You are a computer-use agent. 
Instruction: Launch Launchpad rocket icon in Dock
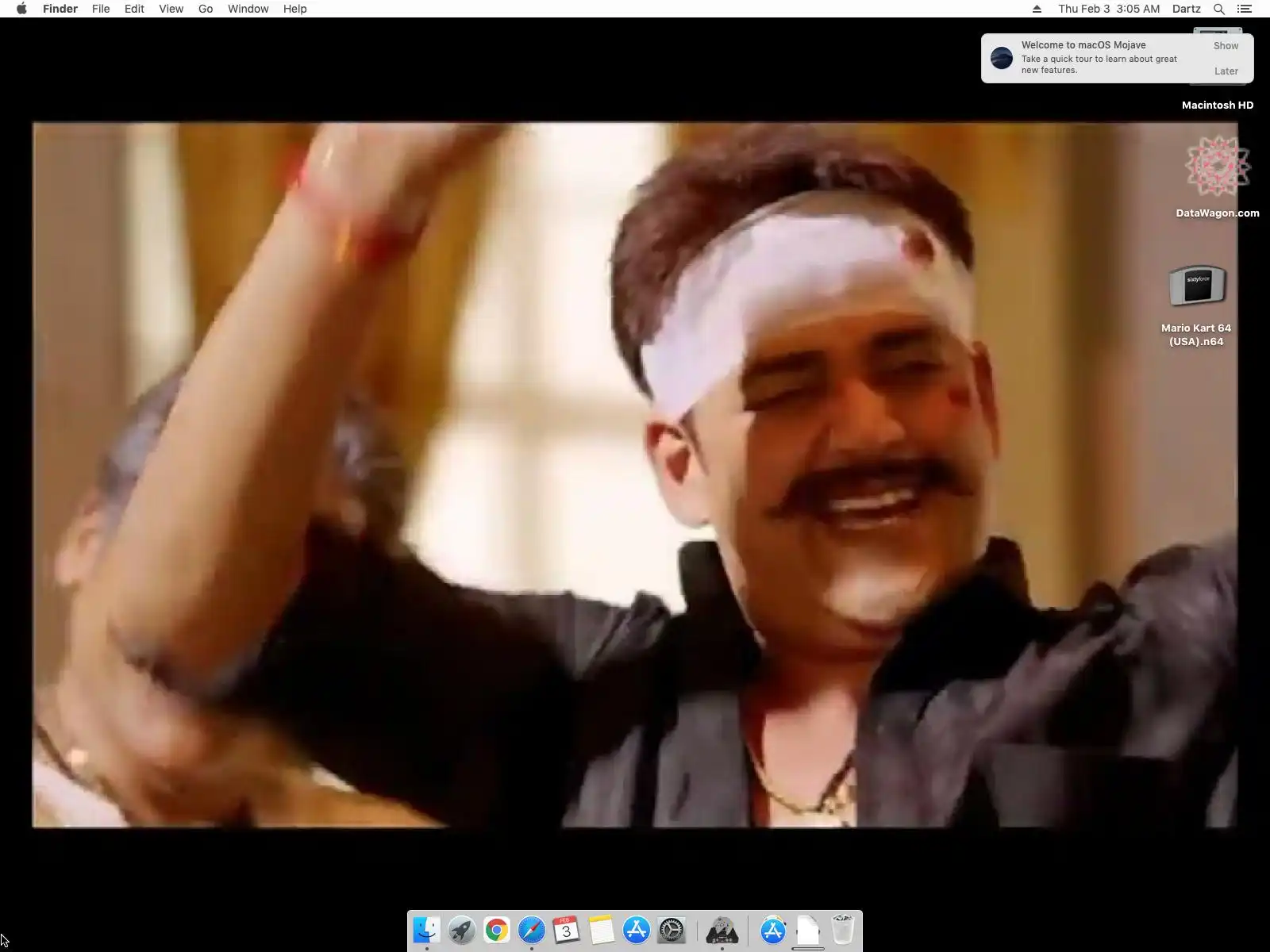[461, 930]
